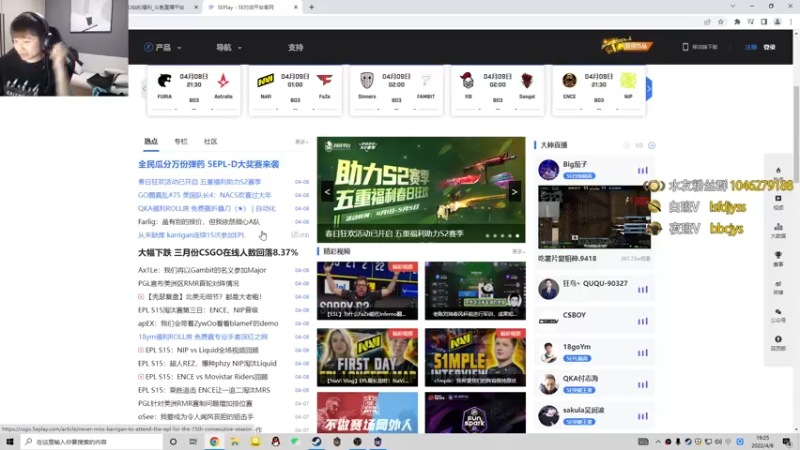Open headline 三月份CSGO在线人数回落8.37%
The image size is (800, 450).
tap(218, 253)
